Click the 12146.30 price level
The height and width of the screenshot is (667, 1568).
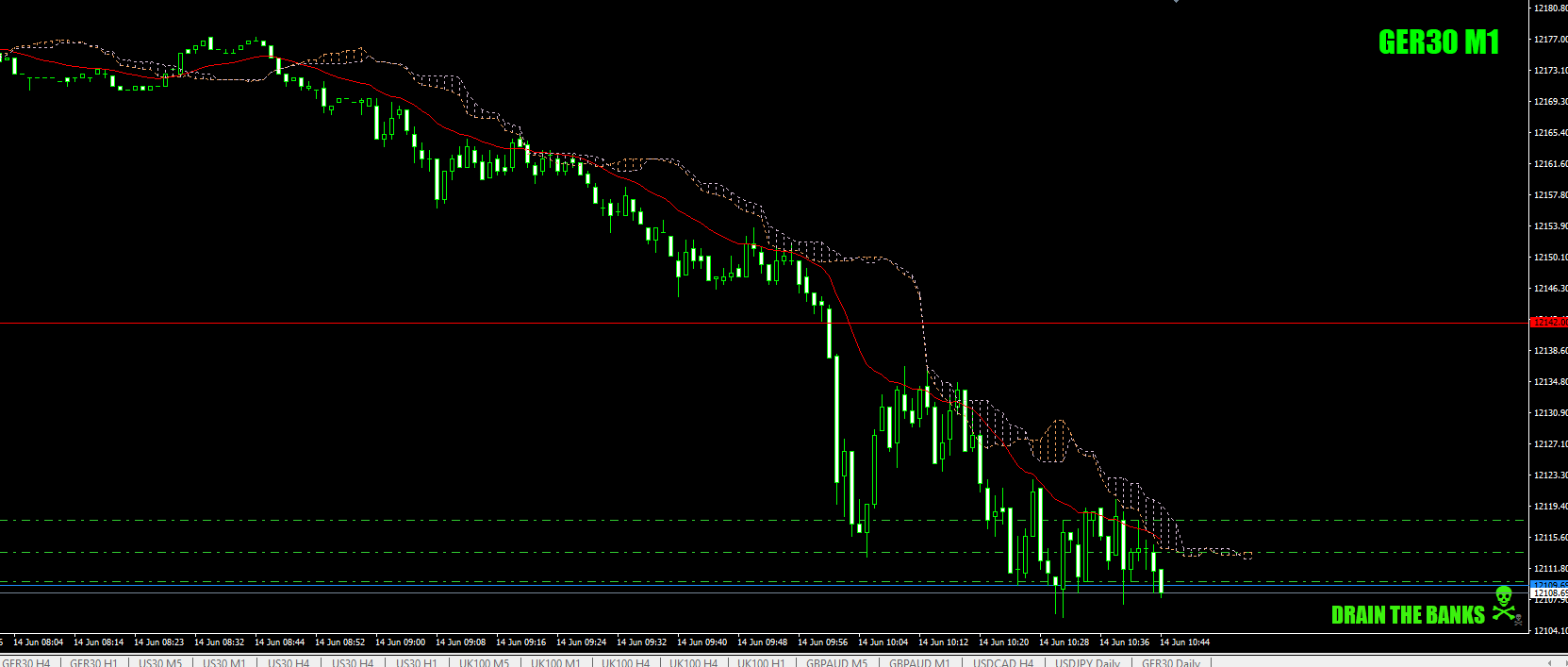pos(1551,288)
